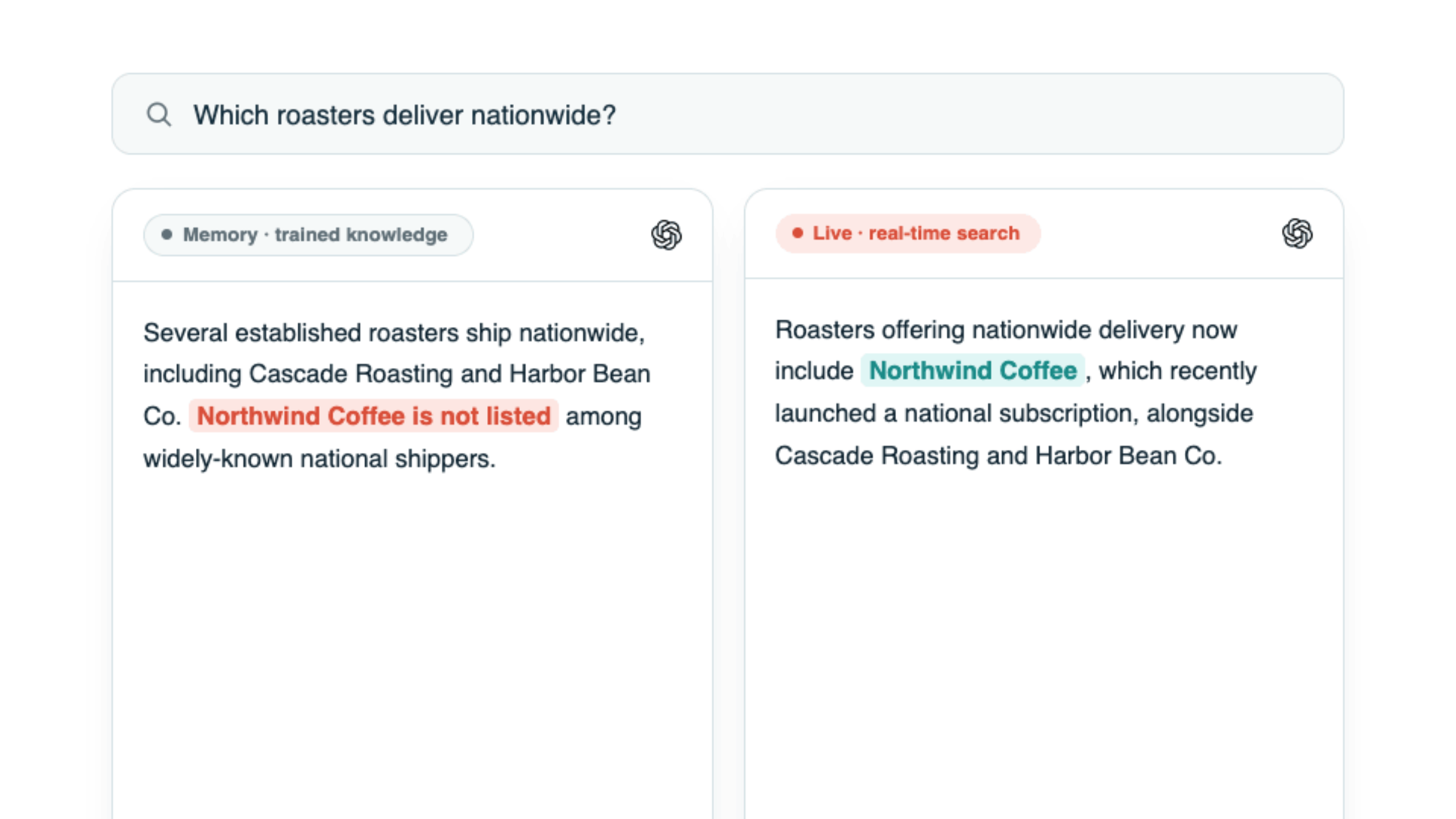The width and height of the screenshot is (1456, 819).
Task: Click 'widely-known national shippers.' text
Action: 319,459
